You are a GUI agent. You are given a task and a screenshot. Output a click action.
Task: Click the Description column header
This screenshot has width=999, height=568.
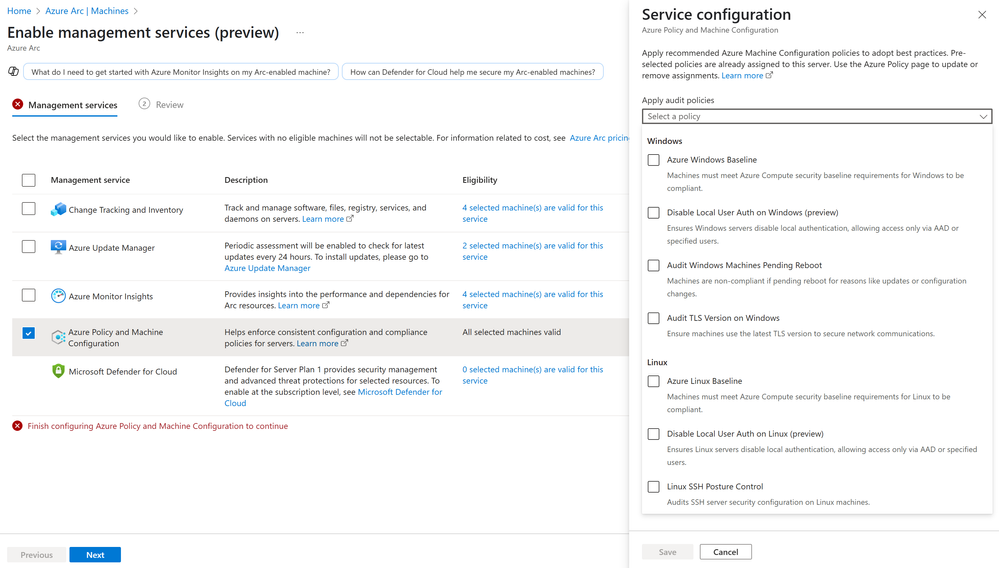point(246,180)
